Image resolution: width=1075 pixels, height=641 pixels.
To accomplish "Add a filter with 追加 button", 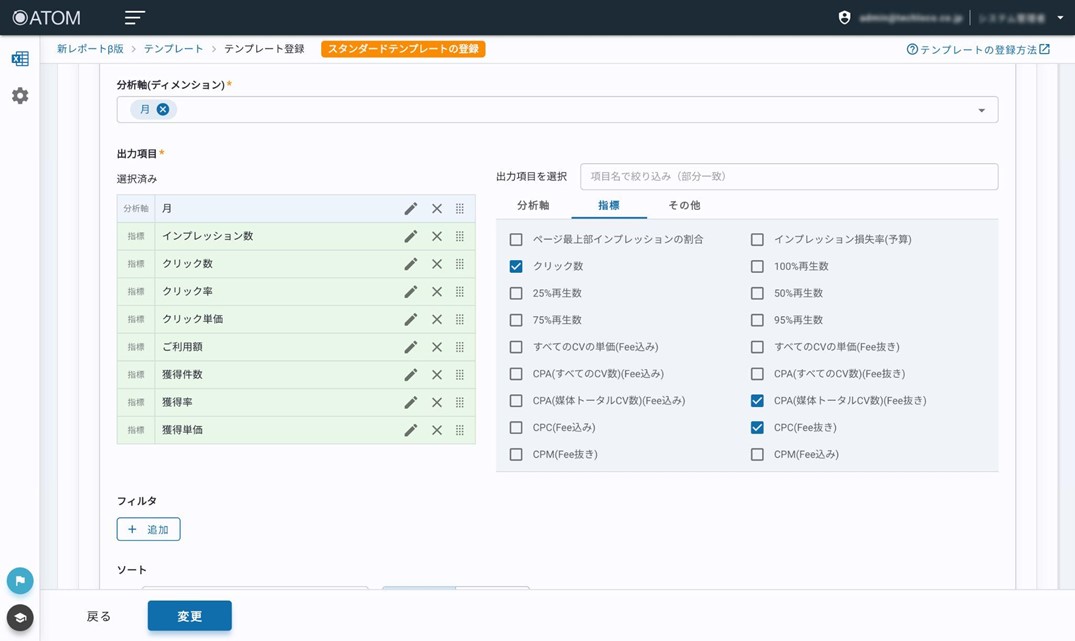I will (148, 529).
